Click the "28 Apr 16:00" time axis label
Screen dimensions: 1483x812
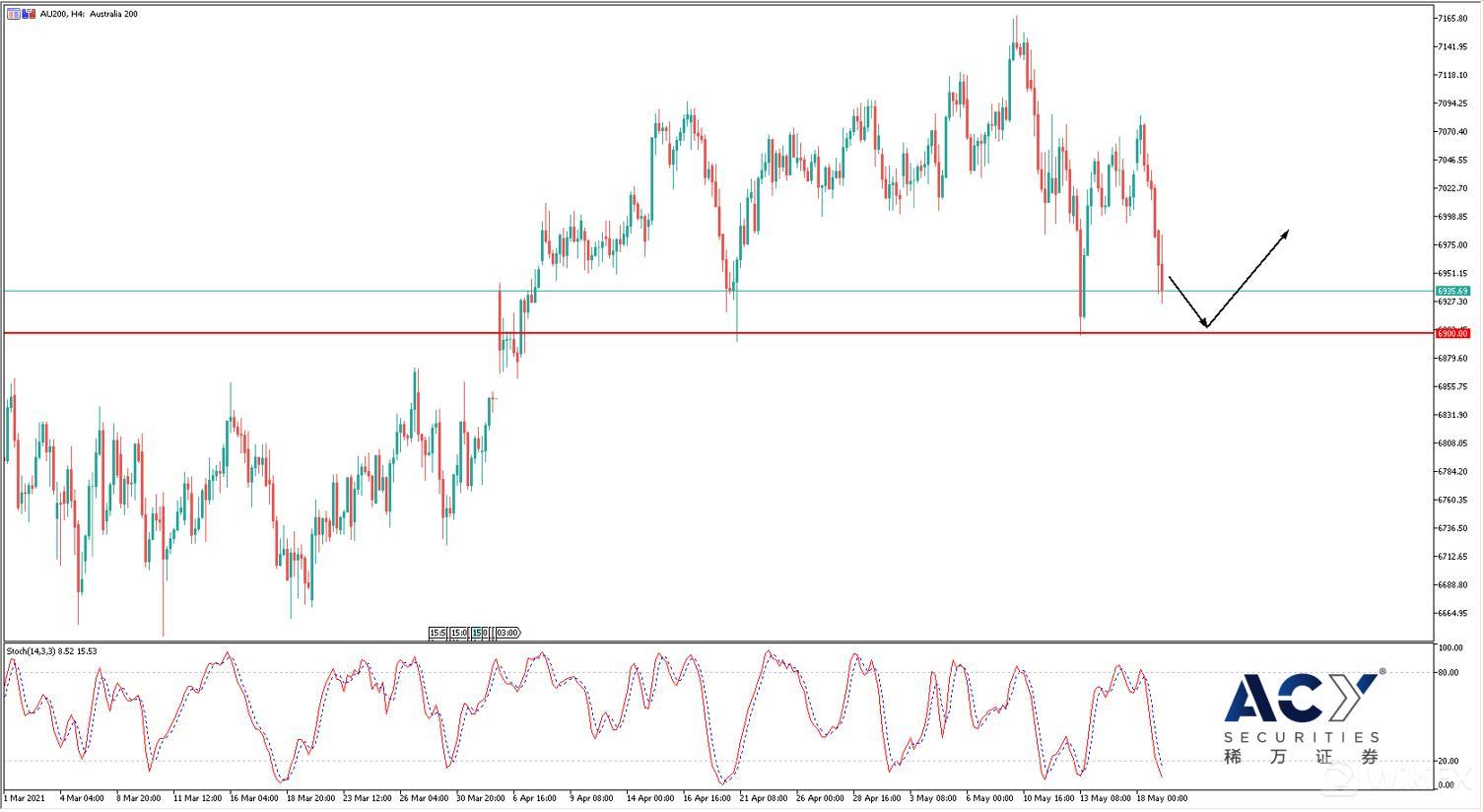click(x=878, y=798)
